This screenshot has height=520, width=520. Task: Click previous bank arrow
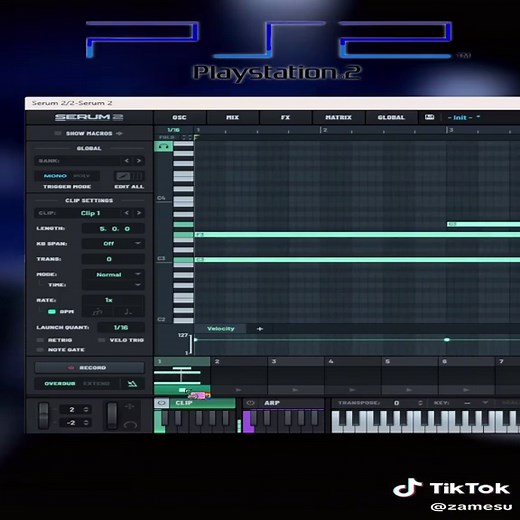[x=127, y=161]
